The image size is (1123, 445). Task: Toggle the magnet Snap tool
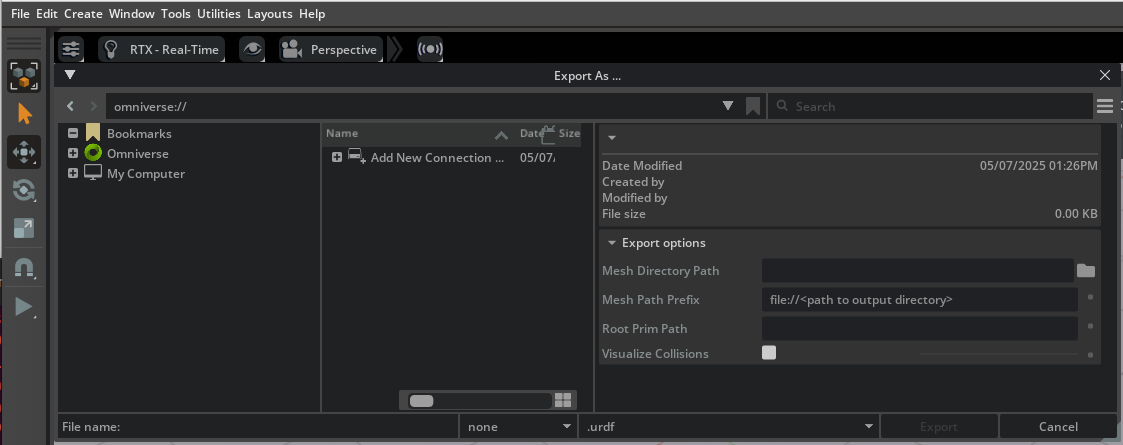click(24, 268)
